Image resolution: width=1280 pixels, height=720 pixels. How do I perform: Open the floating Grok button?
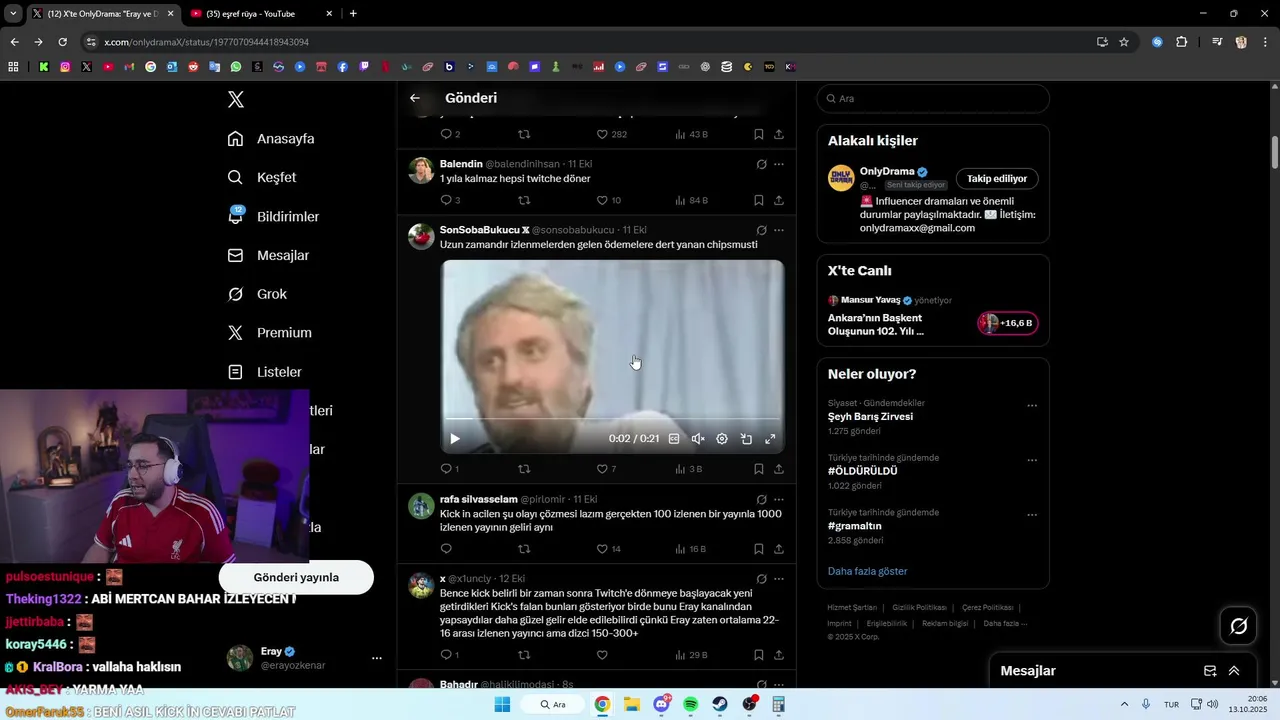point(1239,626)
